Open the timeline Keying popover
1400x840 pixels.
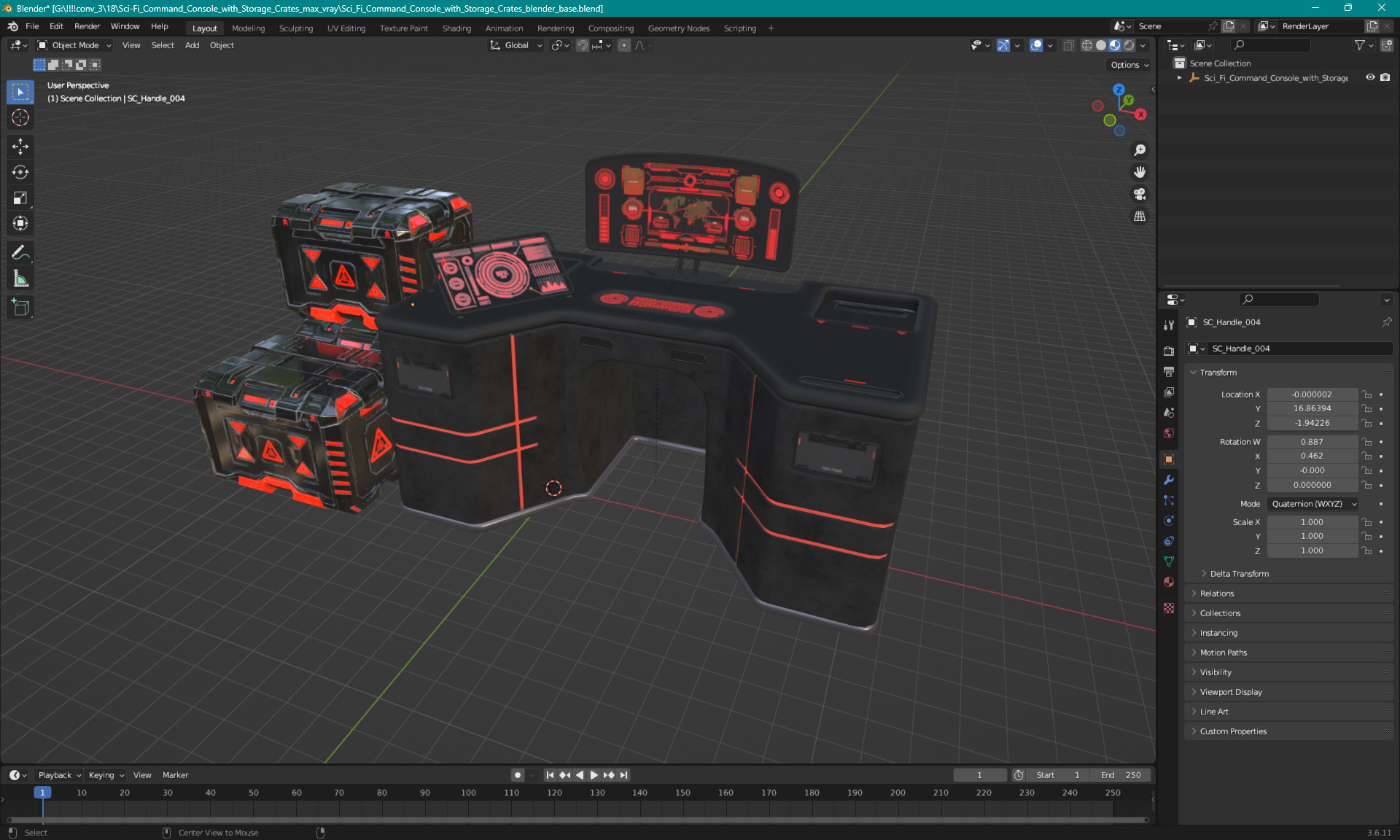pos(106,775)
